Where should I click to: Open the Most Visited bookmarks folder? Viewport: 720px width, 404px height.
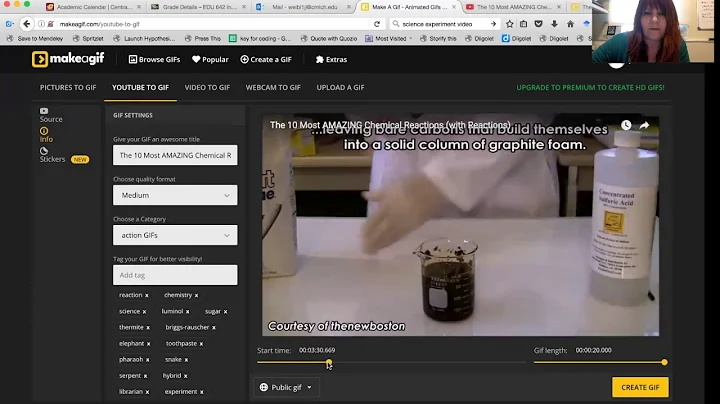(388, 39)
